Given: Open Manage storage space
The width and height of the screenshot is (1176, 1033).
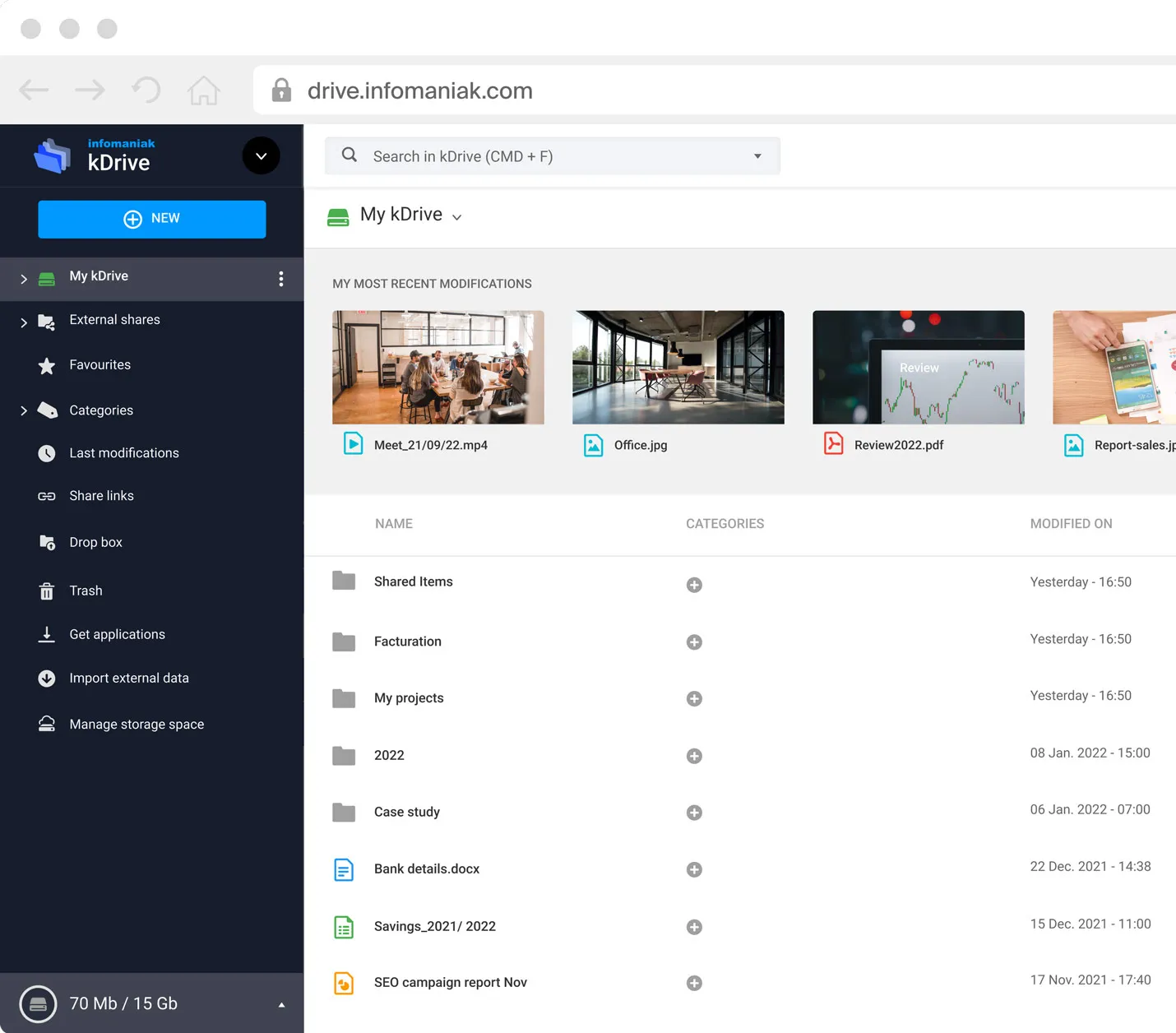Looking at the screenshot, I should click(x=137, y=725).
